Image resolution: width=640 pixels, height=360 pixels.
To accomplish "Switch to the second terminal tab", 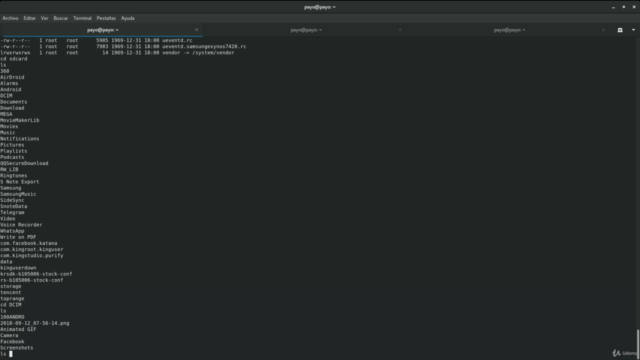I will (x=306, y=30).
